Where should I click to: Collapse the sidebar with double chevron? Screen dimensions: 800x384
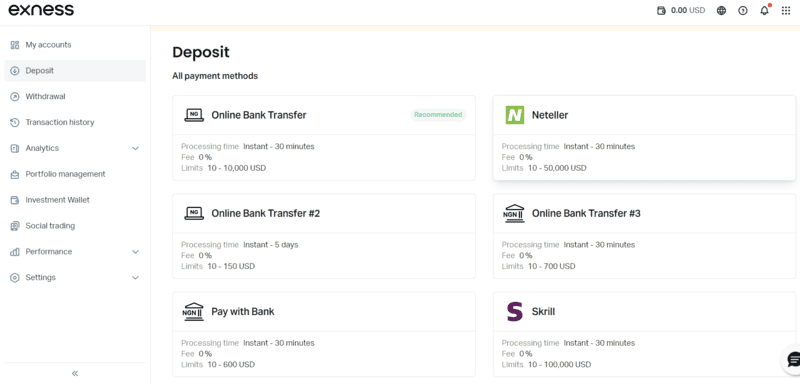75,373
